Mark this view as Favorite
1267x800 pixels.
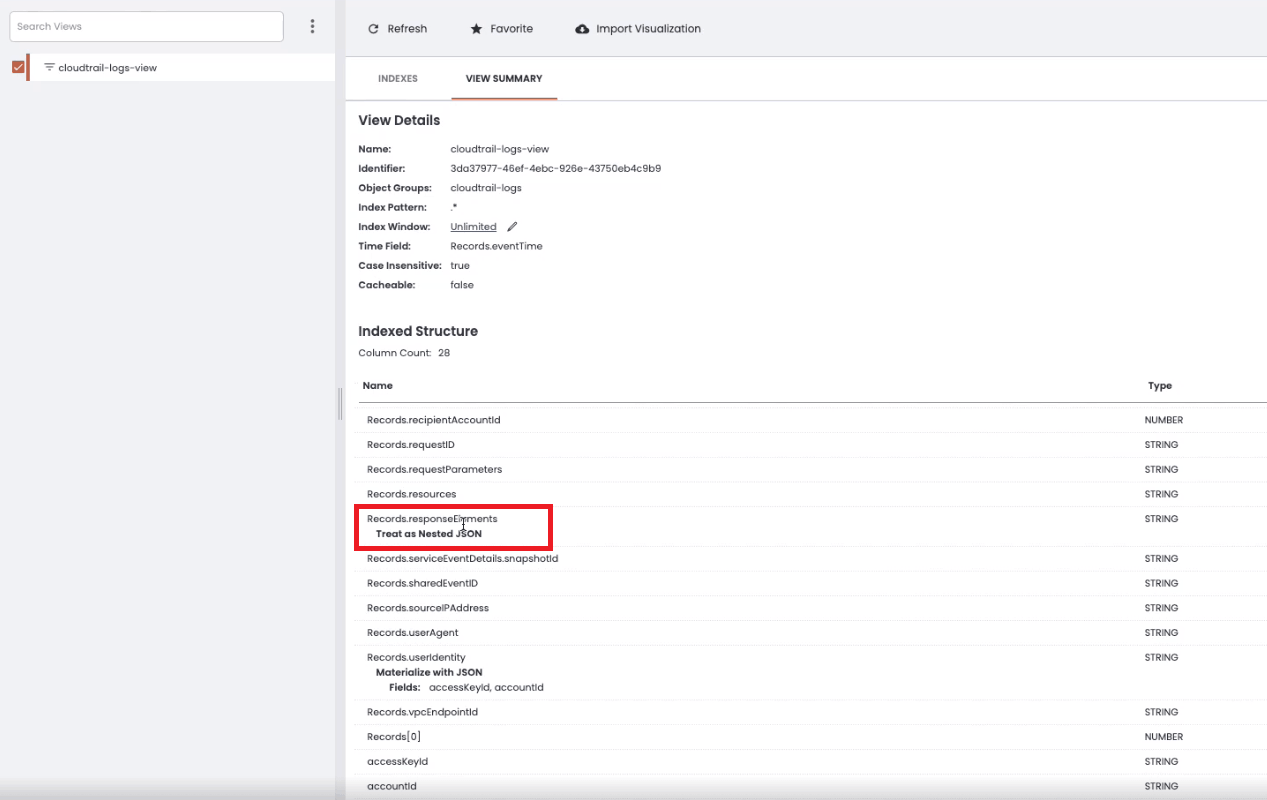[x=501, y=28]
